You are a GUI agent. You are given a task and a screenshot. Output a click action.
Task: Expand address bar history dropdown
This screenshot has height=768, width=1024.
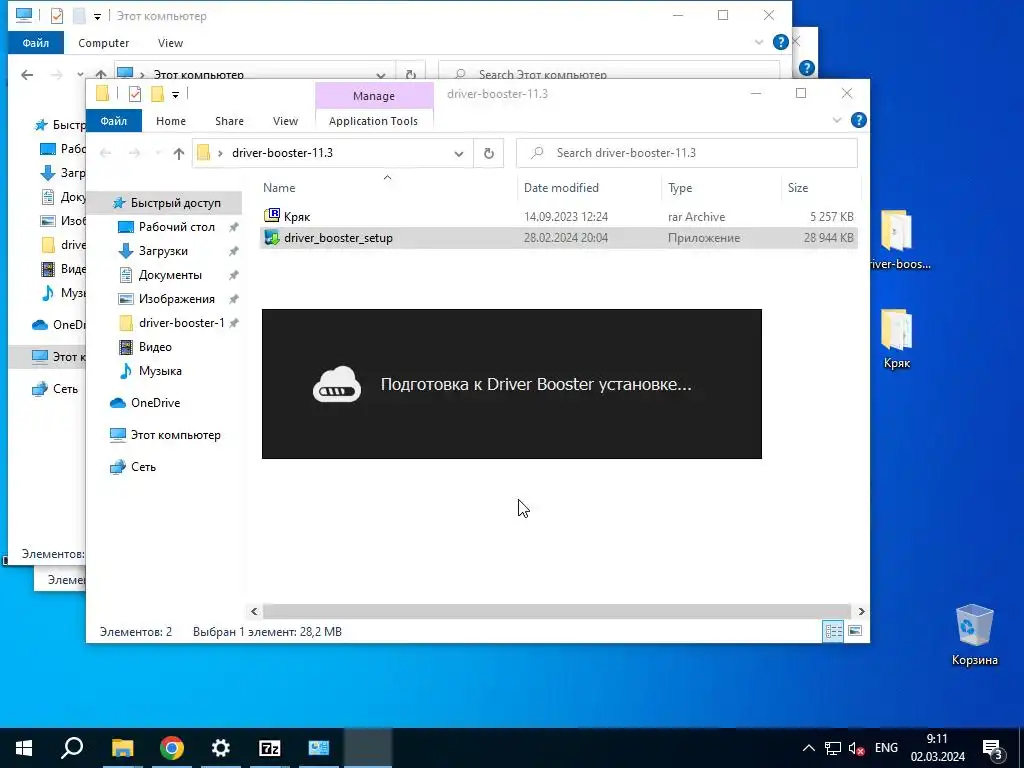458,153
